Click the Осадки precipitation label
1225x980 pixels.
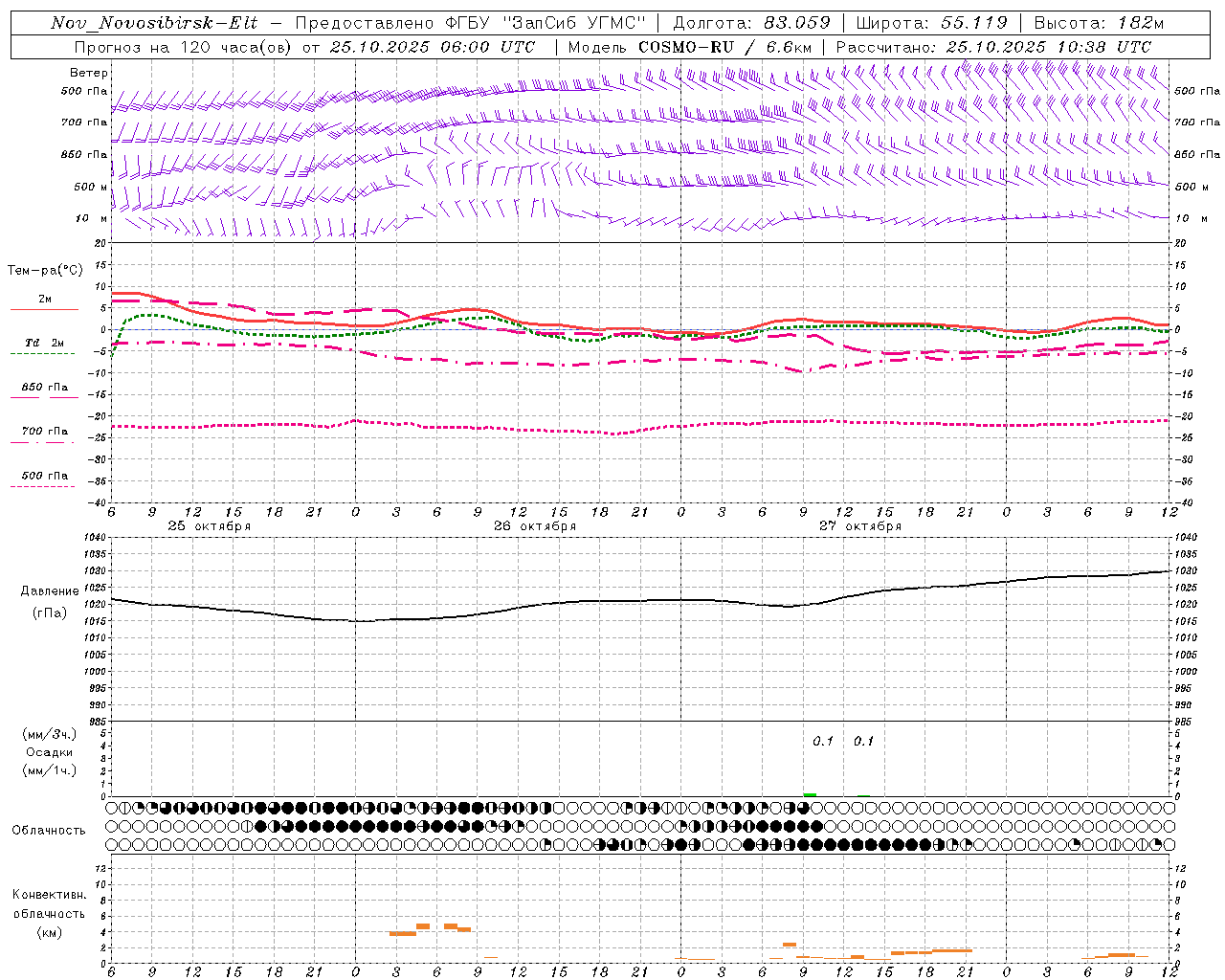(50, 752)
